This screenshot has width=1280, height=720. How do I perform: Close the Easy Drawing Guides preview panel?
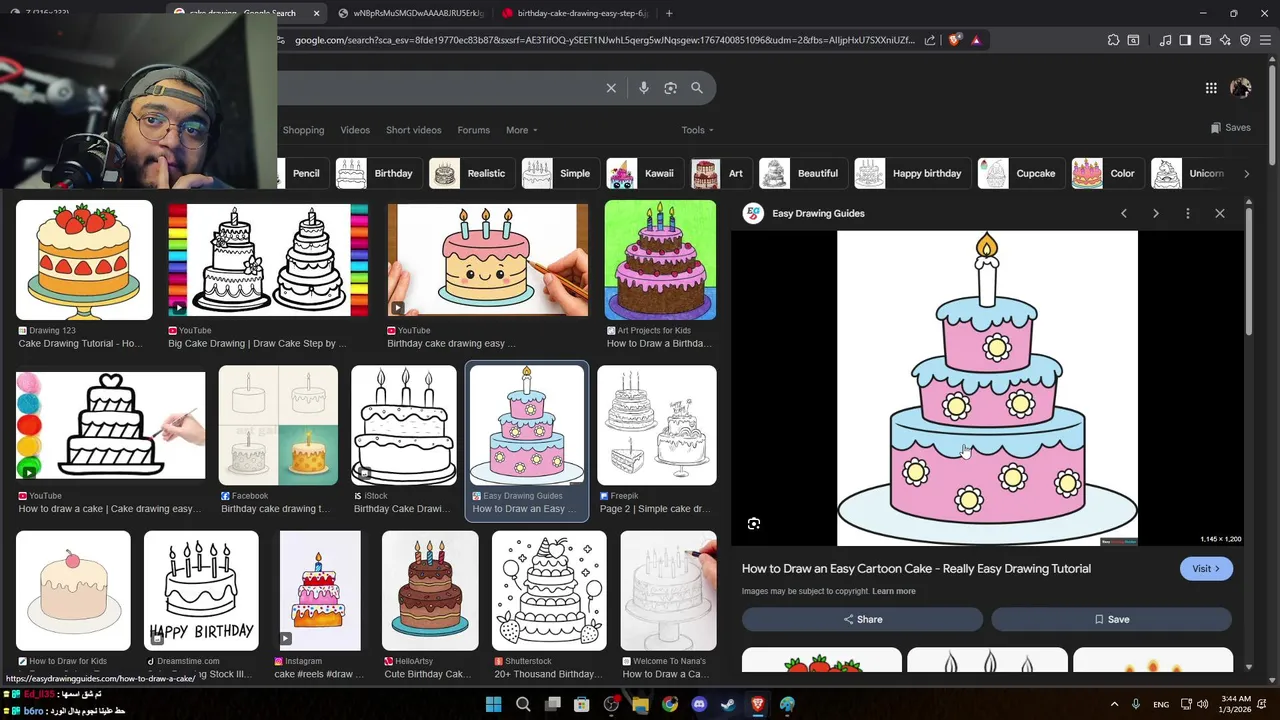[x=1220, y=213]
